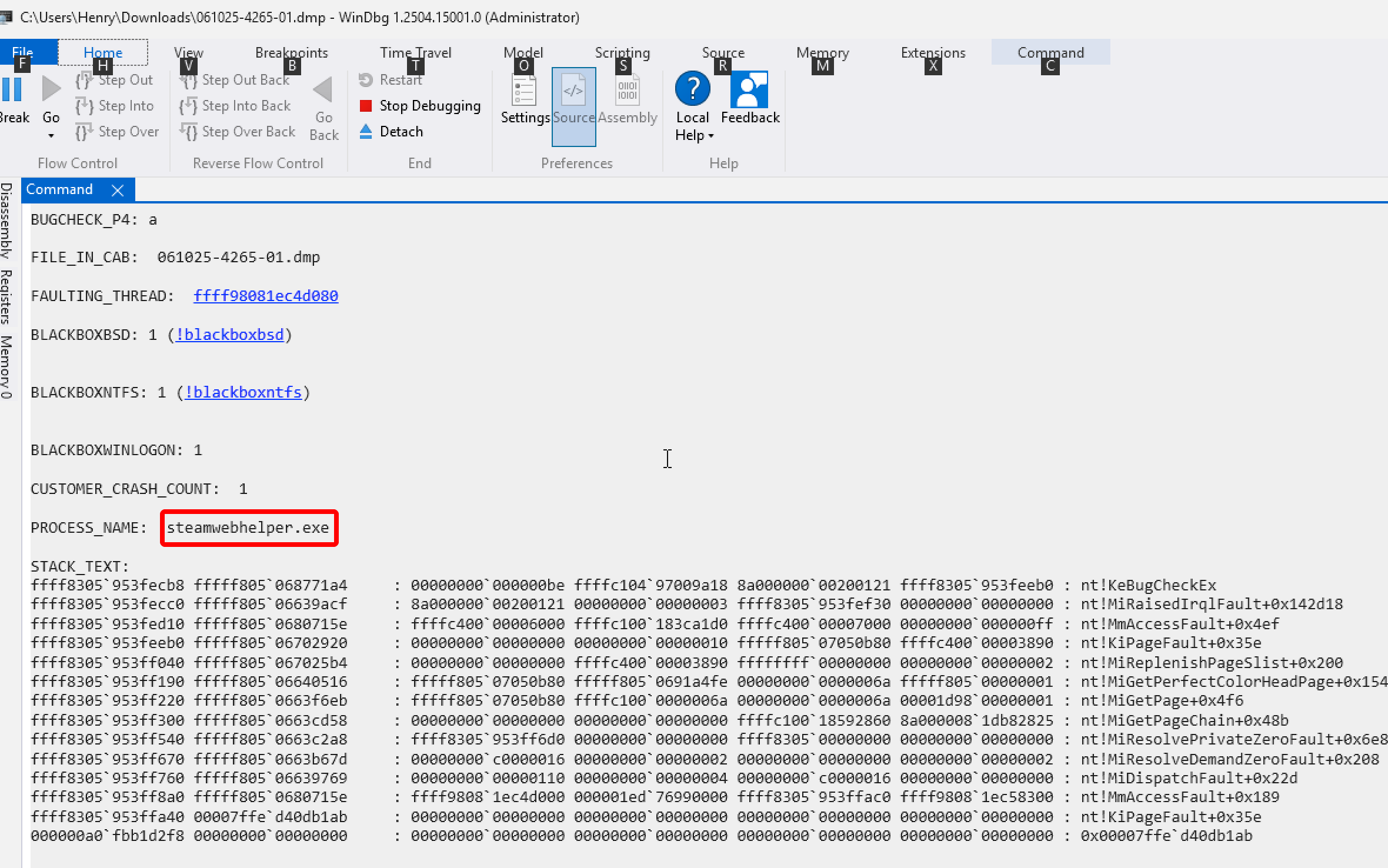Select the Home ribbon tab

pos(103,52)
